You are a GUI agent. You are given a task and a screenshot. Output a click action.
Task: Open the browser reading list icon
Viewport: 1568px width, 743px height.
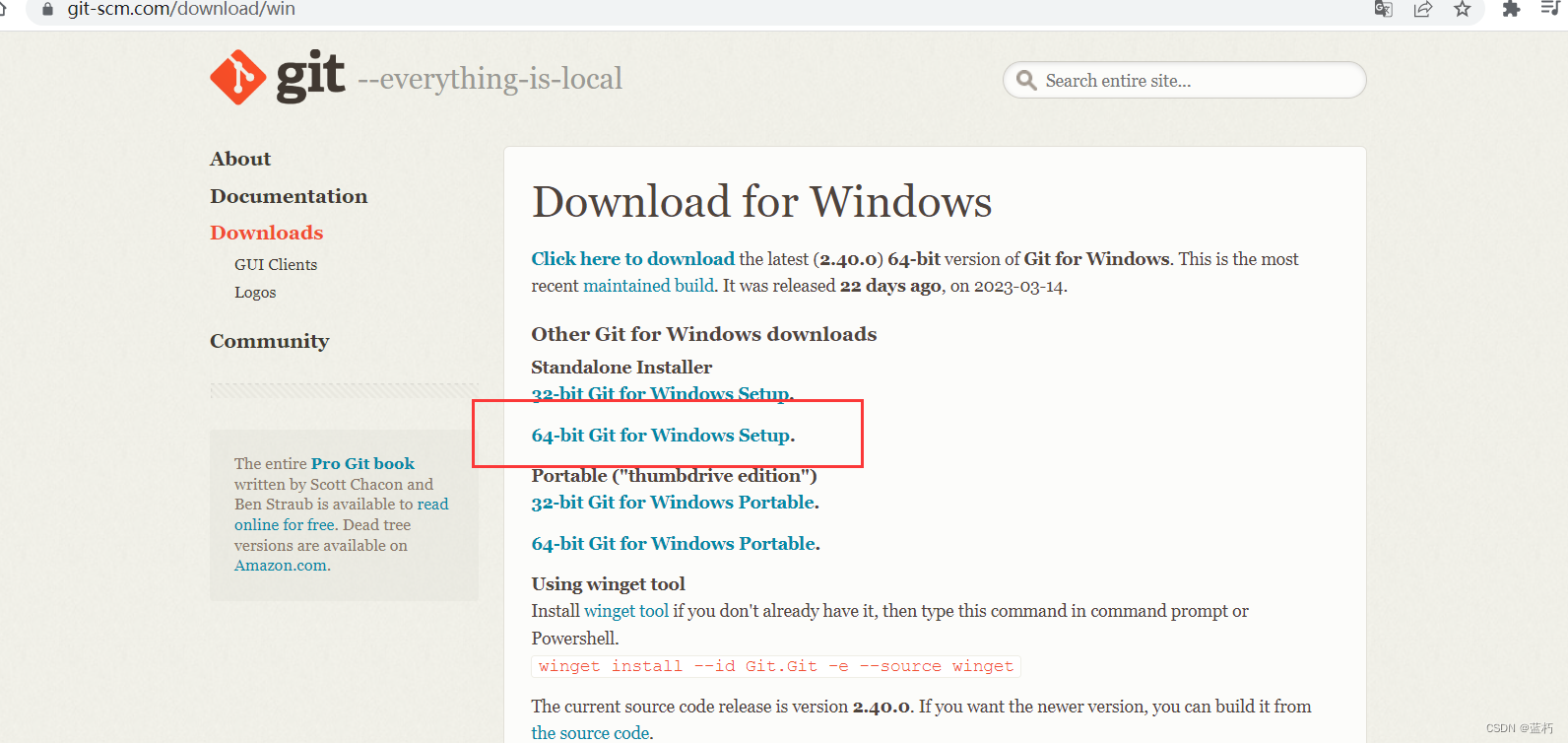(1550, 9)
